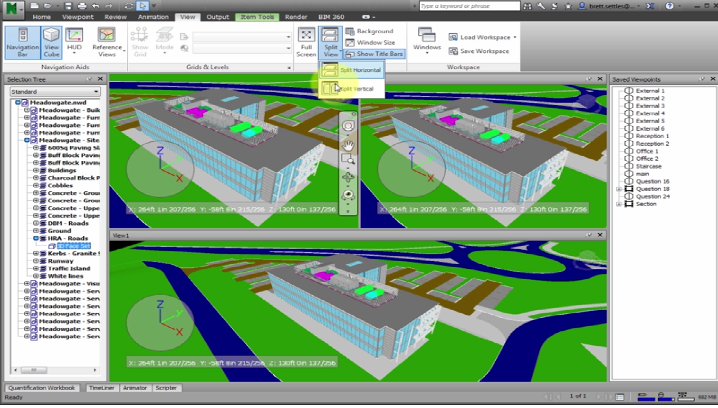Expand the Section viewpoint folder
The image size is (718, 408).
[x=619, y=204]
